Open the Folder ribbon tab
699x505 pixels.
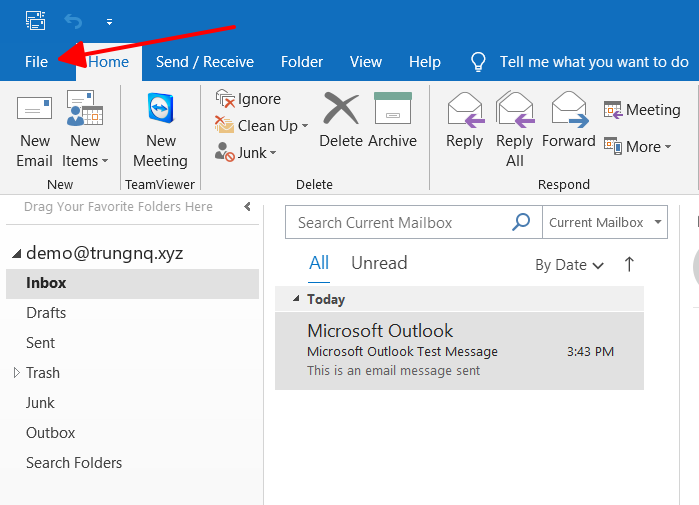tap(302, 62)
